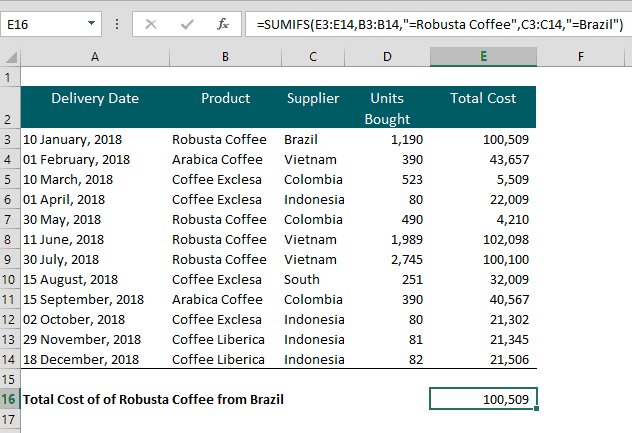Click the Cancel (X) formula bar icon
This screenshot has width=632, height=433.
[152, 24]
